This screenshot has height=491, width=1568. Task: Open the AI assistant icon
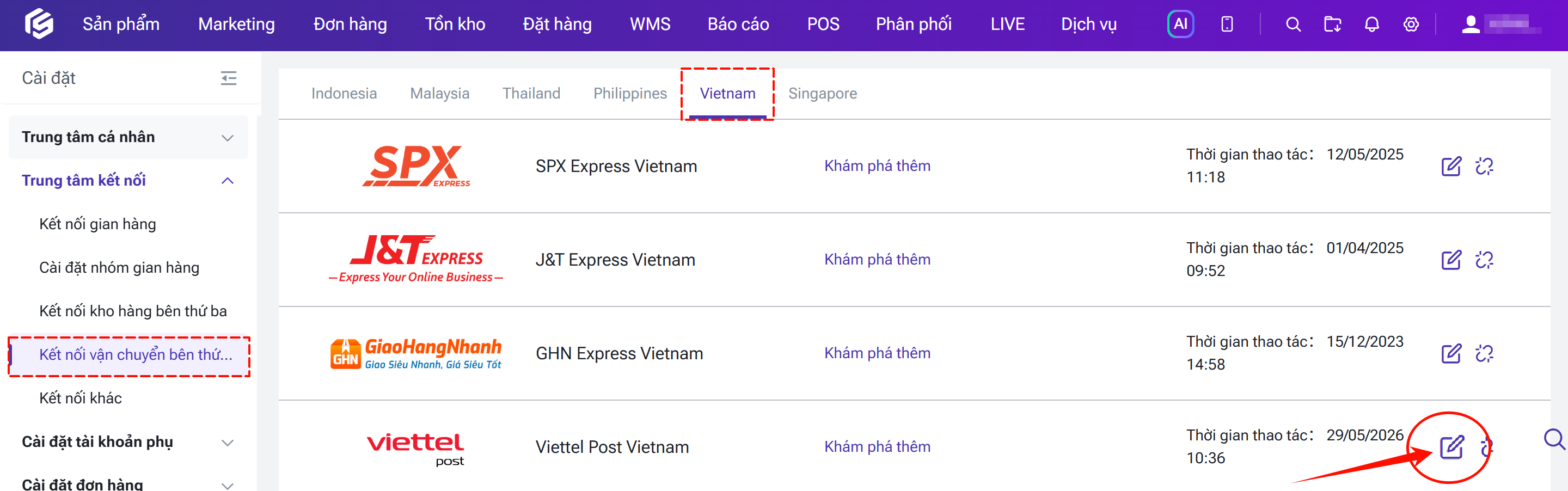click(x=1180, y=24)
